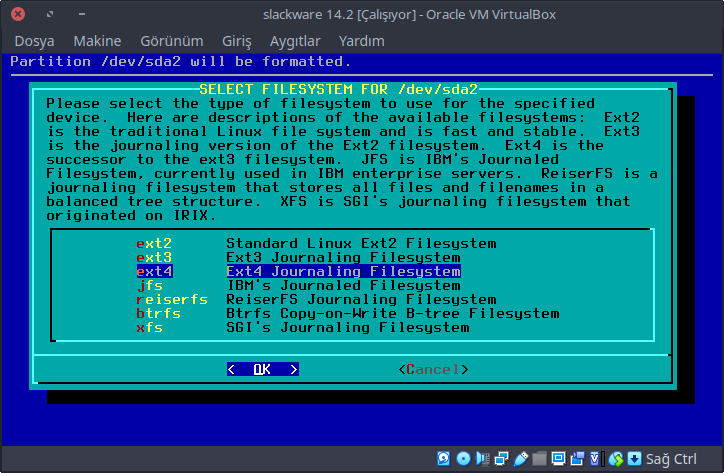Click the restore window button in titlebar
The width and height of the screenshot is (724, 473).
[50, 14]
